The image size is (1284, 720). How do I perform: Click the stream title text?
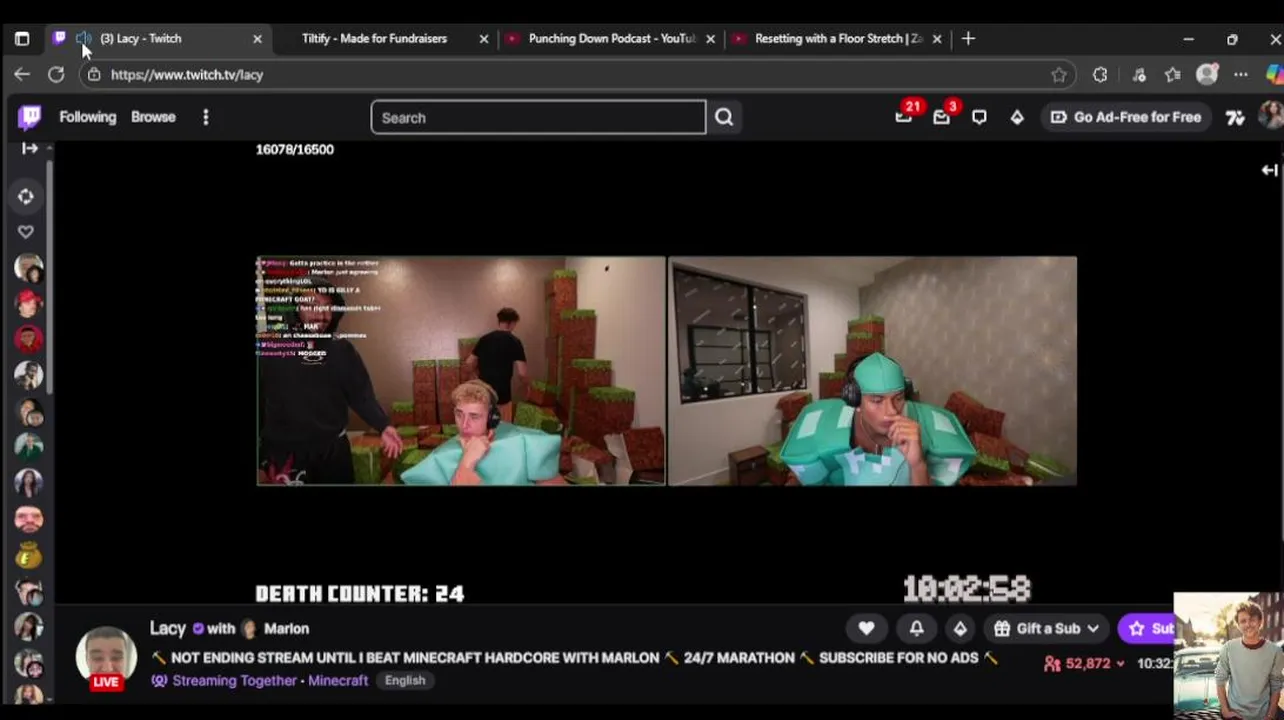coord(575,657)
